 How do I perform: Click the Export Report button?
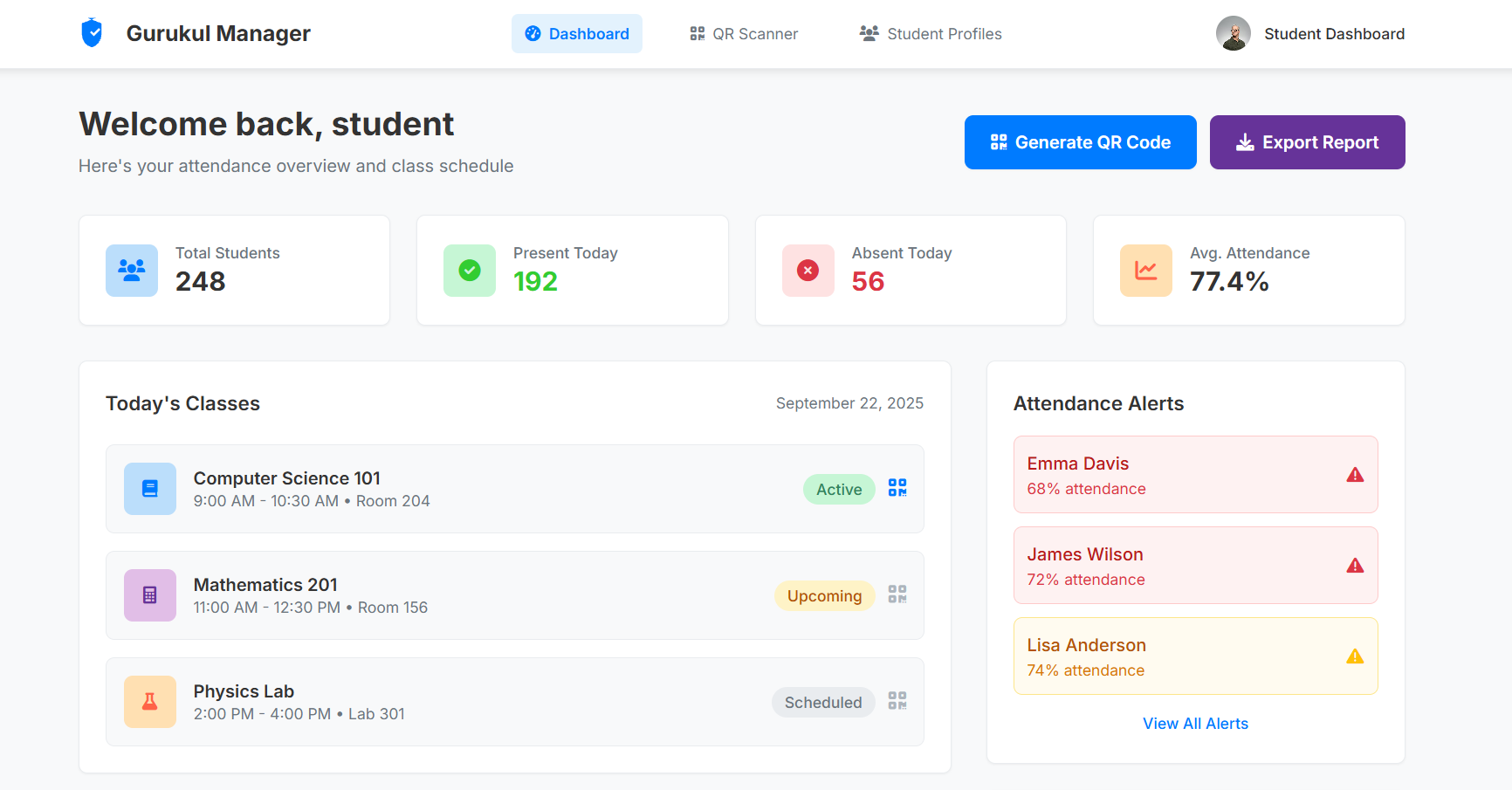pos(1307,141)
